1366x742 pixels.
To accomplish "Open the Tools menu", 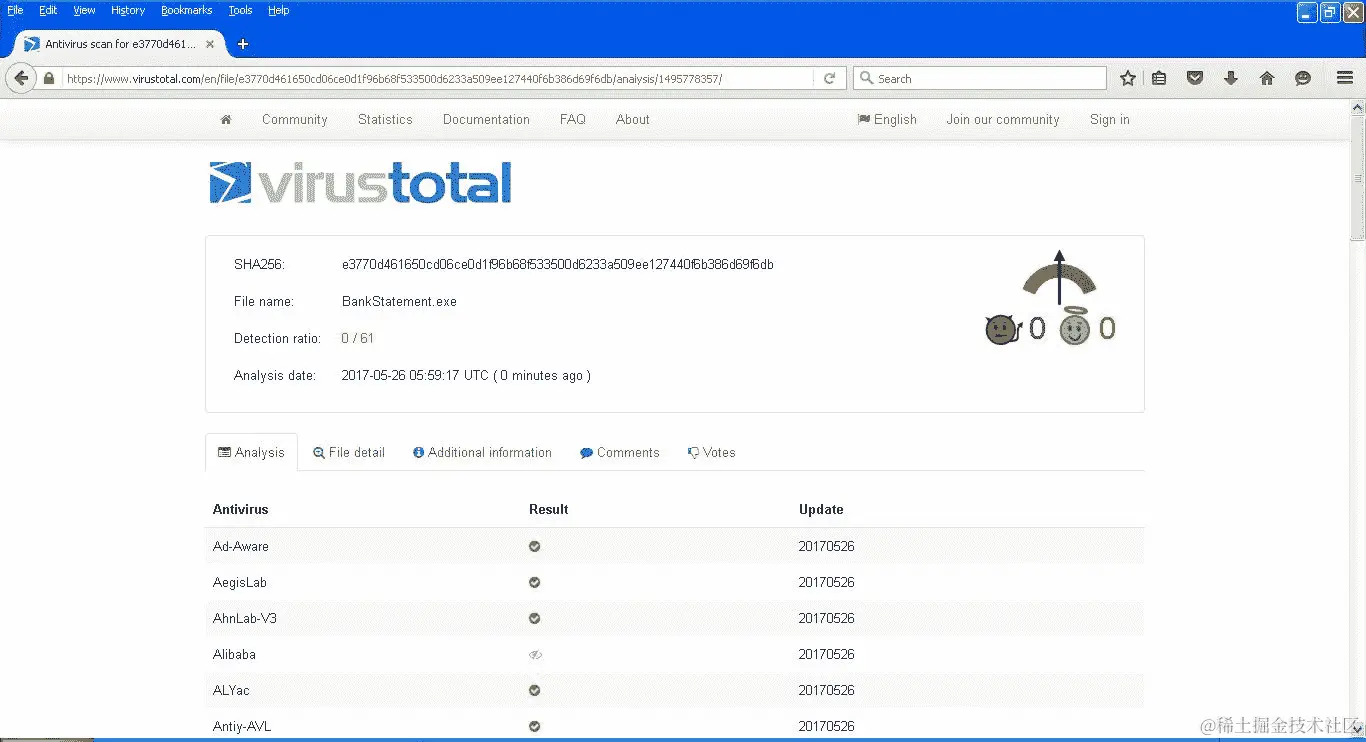I will coord(241,10).
